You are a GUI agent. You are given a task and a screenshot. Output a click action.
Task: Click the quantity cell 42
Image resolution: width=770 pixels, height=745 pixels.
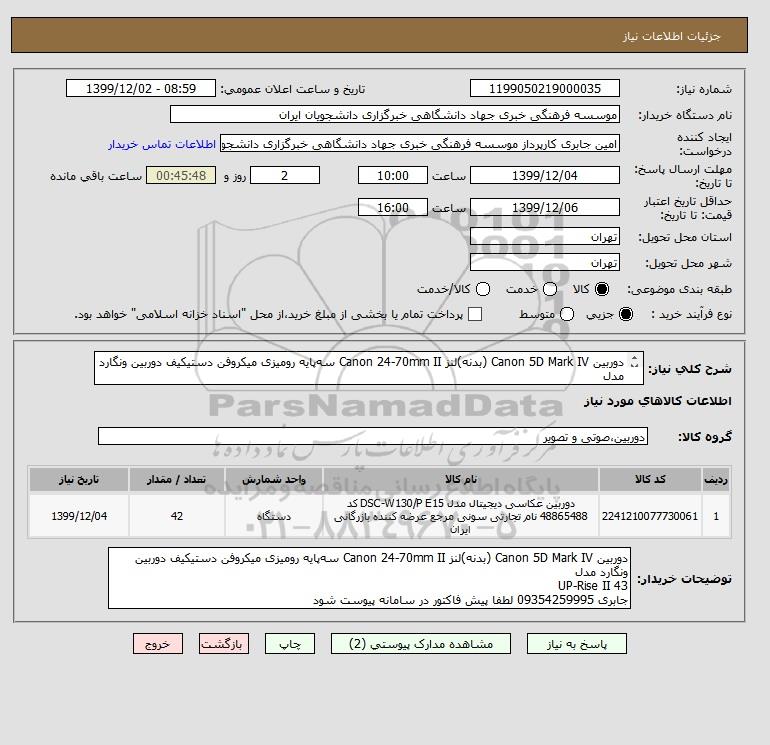click(x=177, y=516)
